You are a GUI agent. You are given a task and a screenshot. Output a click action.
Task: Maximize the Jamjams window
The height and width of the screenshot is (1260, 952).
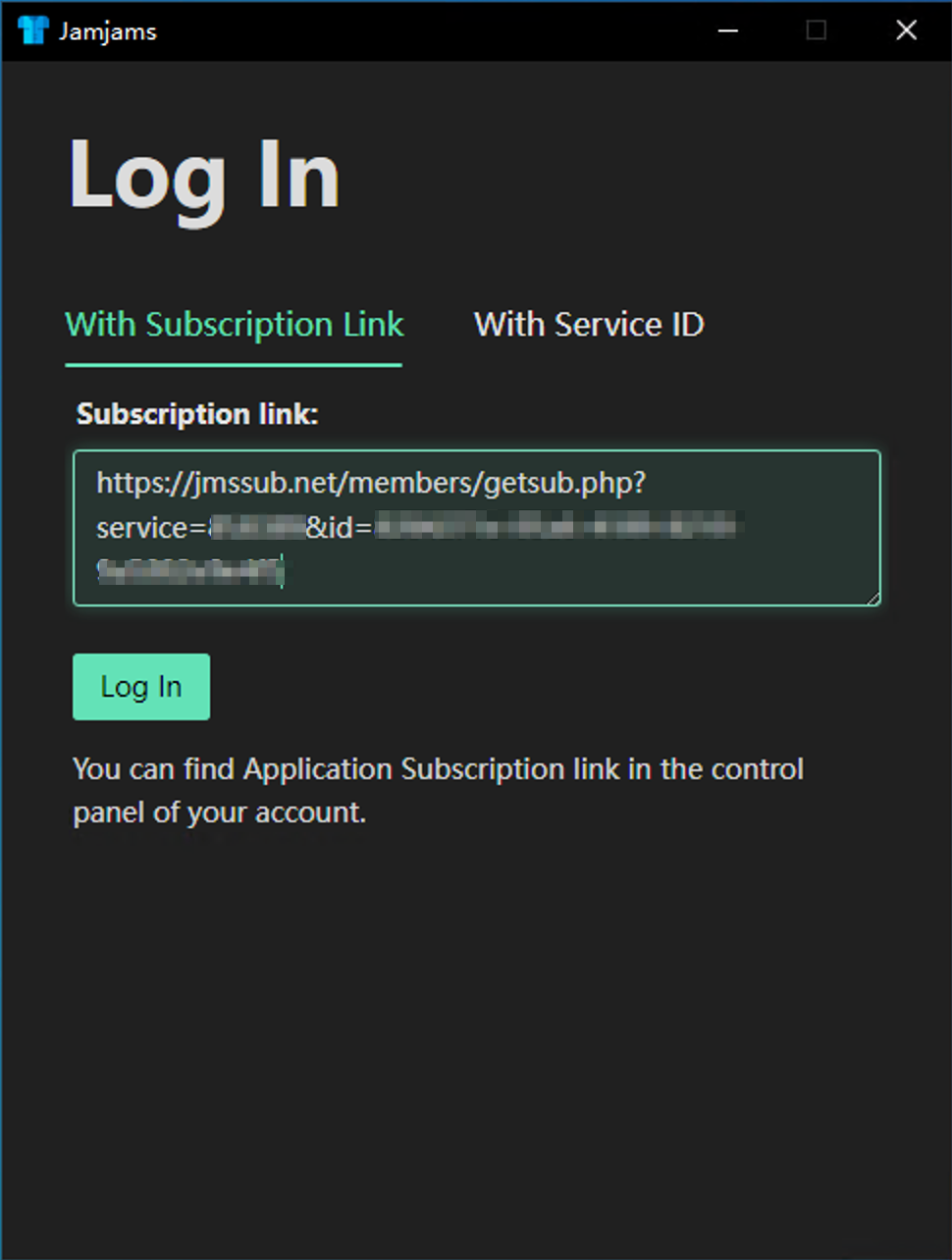816,30
